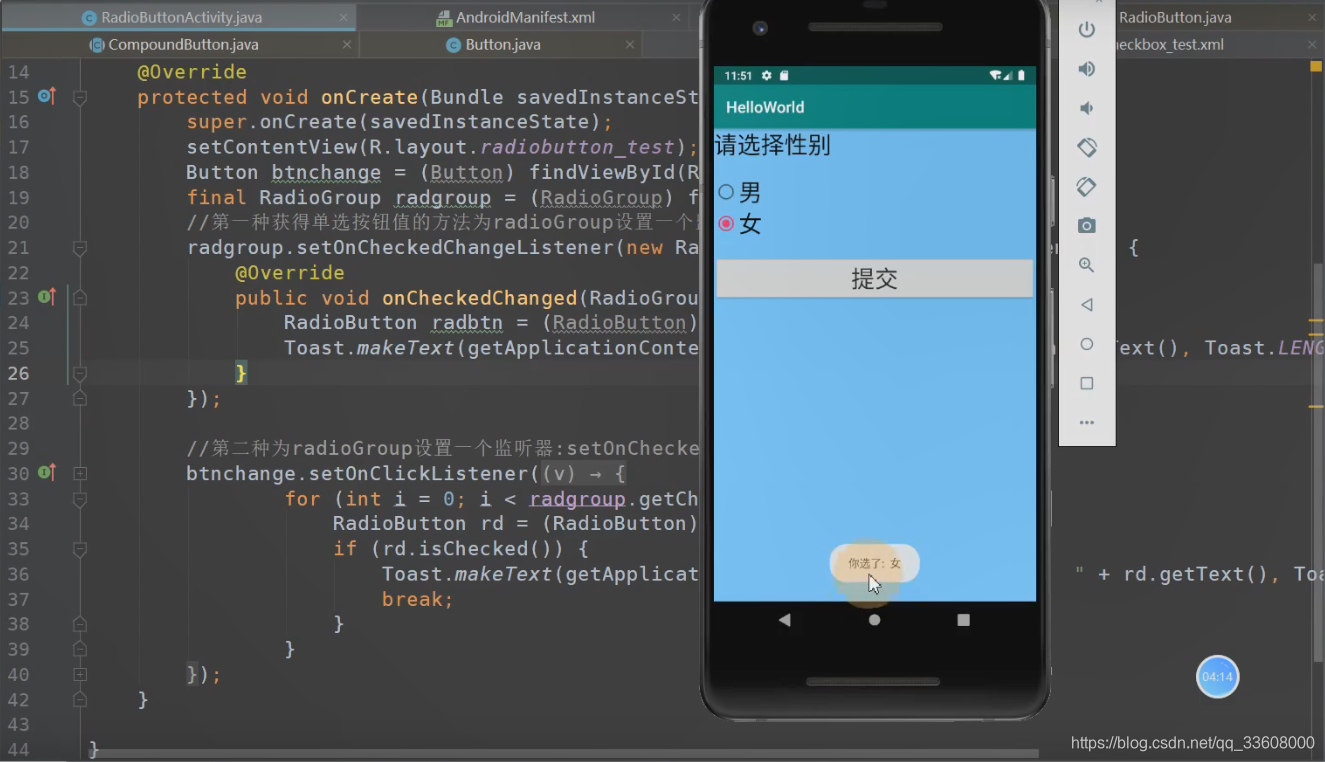Switch to the RadioButton.java tab
Image resolution: width=1325 pixels, height=762 pixels.
(1175, 18)
